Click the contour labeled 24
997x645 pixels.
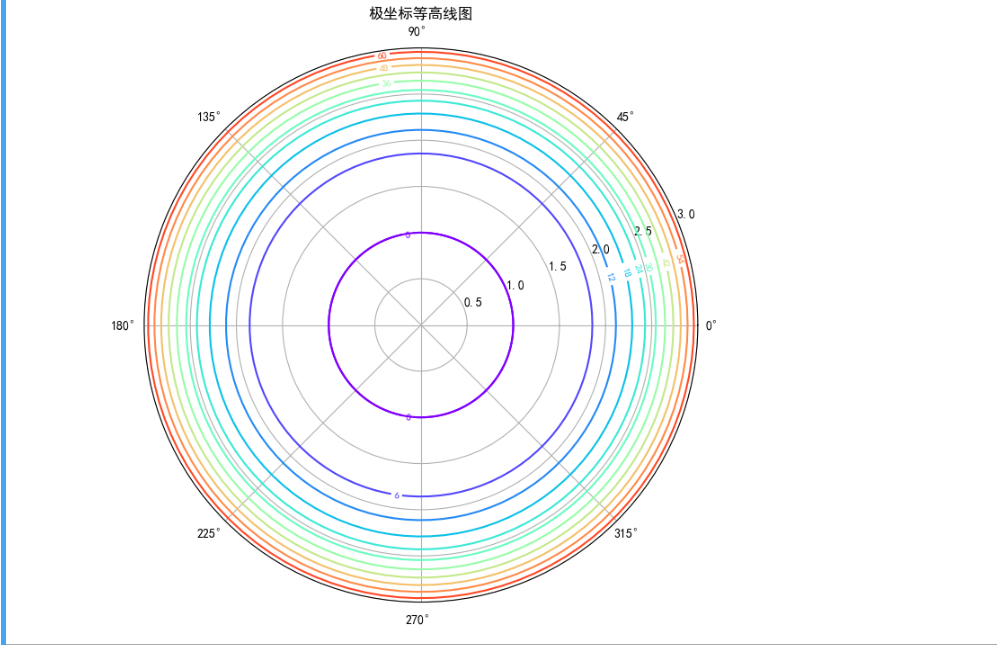(640, 270)
